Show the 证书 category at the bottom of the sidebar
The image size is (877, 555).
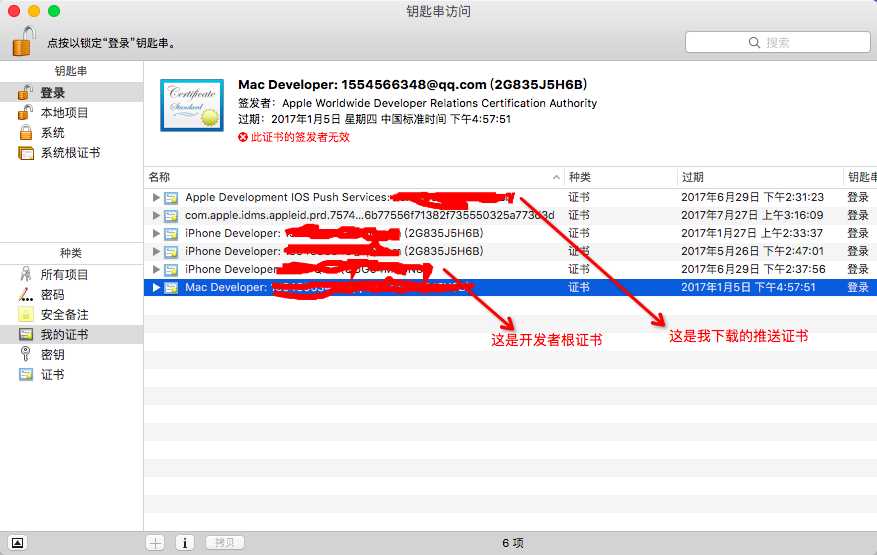(x=72, y=375)
